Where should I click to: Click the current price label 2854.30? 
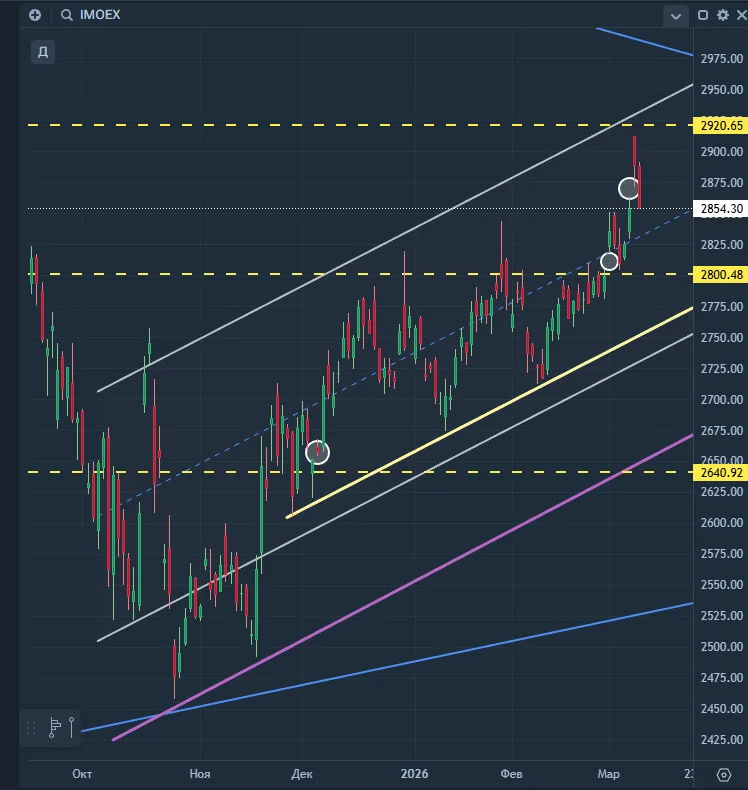(x=721, y=209)
